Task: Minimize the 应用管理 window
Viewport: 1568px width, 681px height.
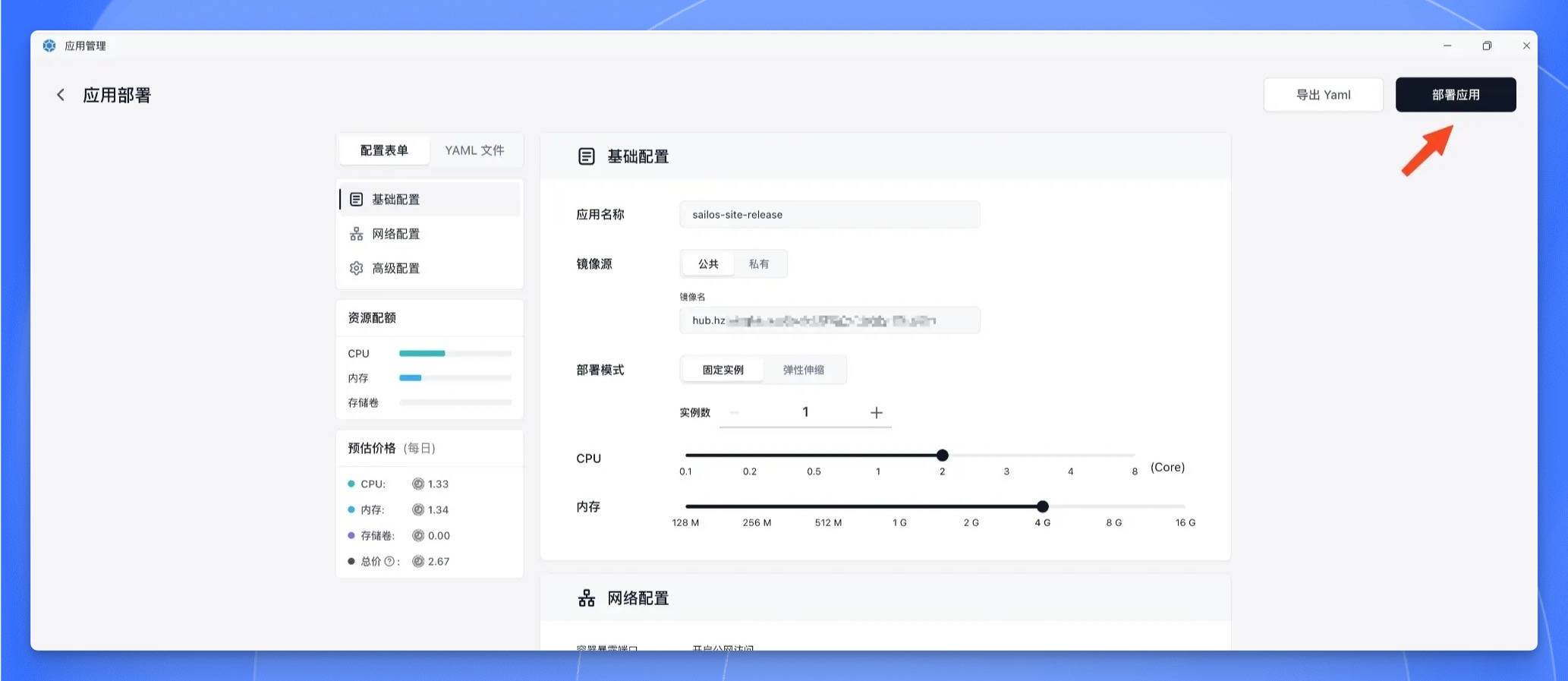Action: pos(1447,46)
